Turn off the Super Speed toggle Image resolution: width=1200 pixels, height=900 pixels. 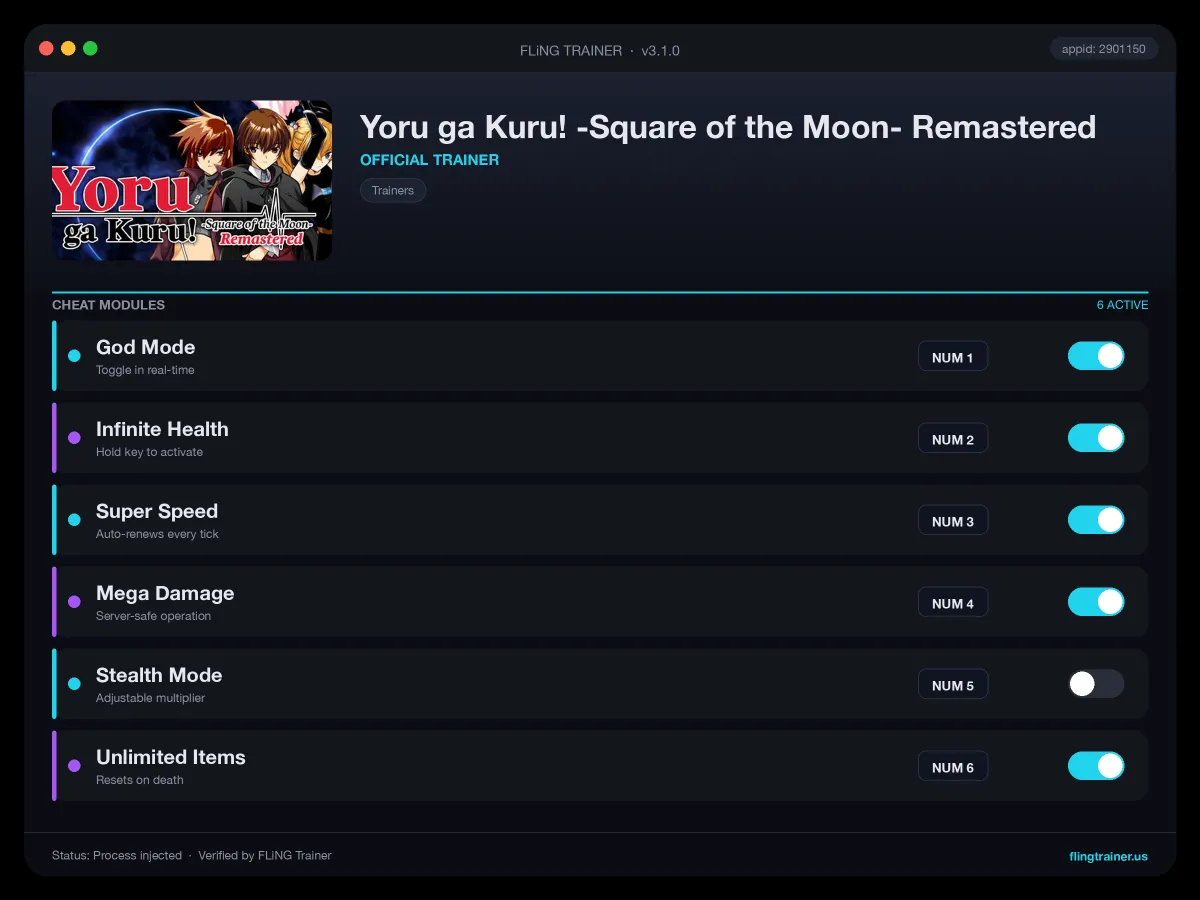[1096, 520]
